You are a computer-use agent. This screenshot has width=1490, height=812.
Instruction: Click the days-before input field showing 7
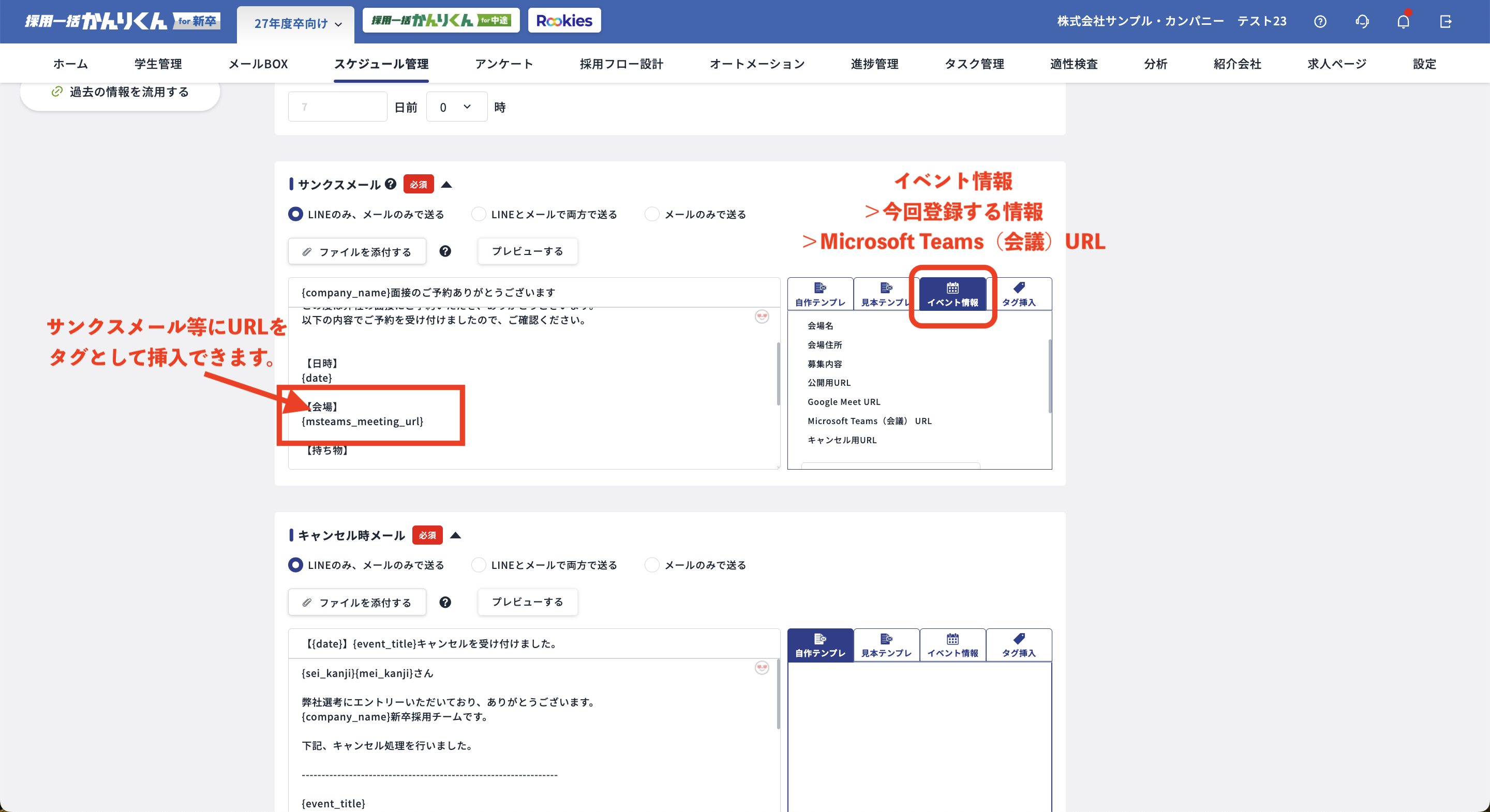click(x=337, y=107)
